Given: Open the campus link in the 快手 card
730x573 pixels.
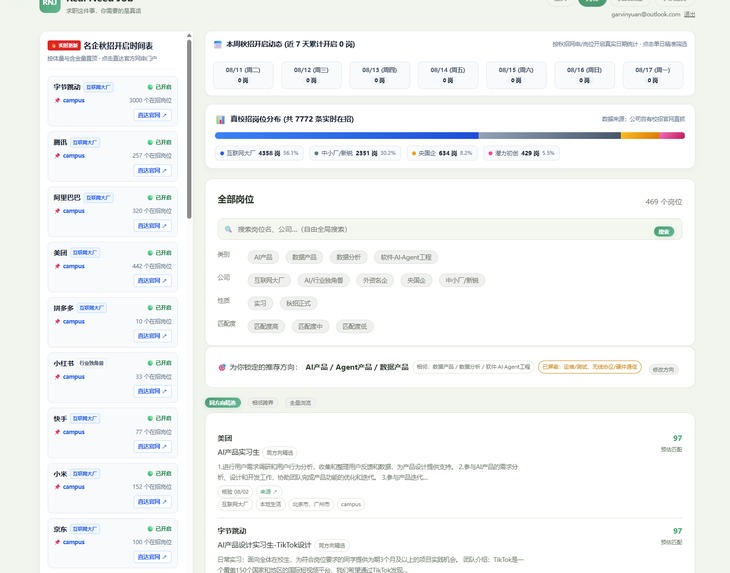Looking at the screenshot, I should [x=74, y=432].
